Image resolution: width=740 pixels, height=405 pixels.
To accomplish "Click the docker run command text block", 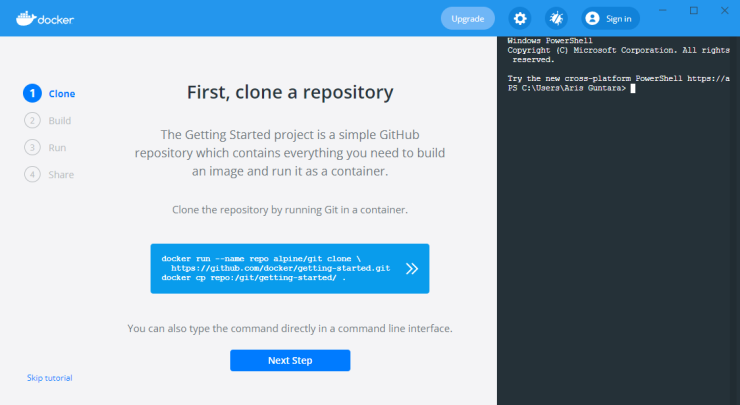I will [276, 268].
